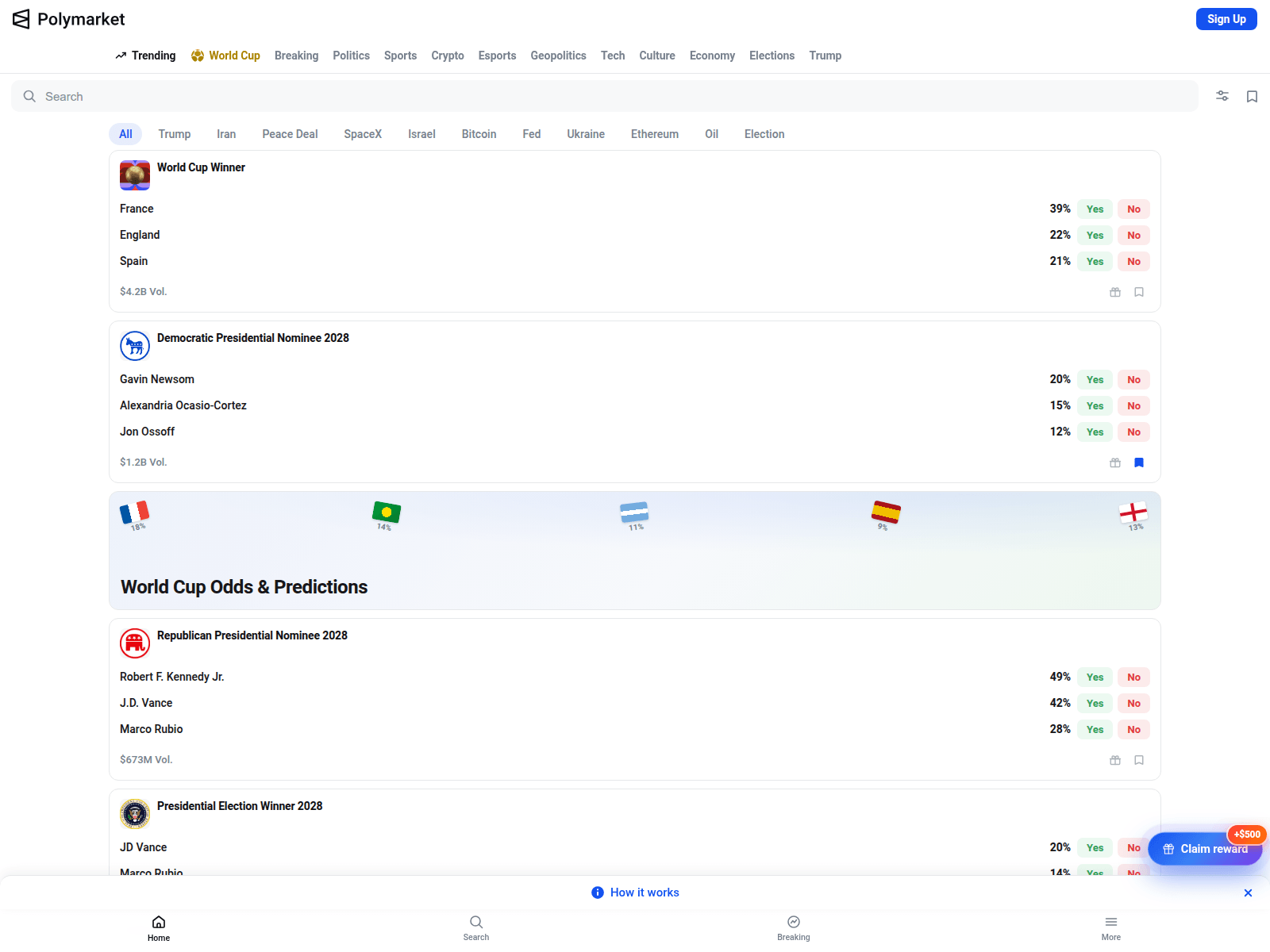The width and height of the screenshot is (1270, 952).
Task: Open the Elections category tab
Action: click(x=772, y=56)
